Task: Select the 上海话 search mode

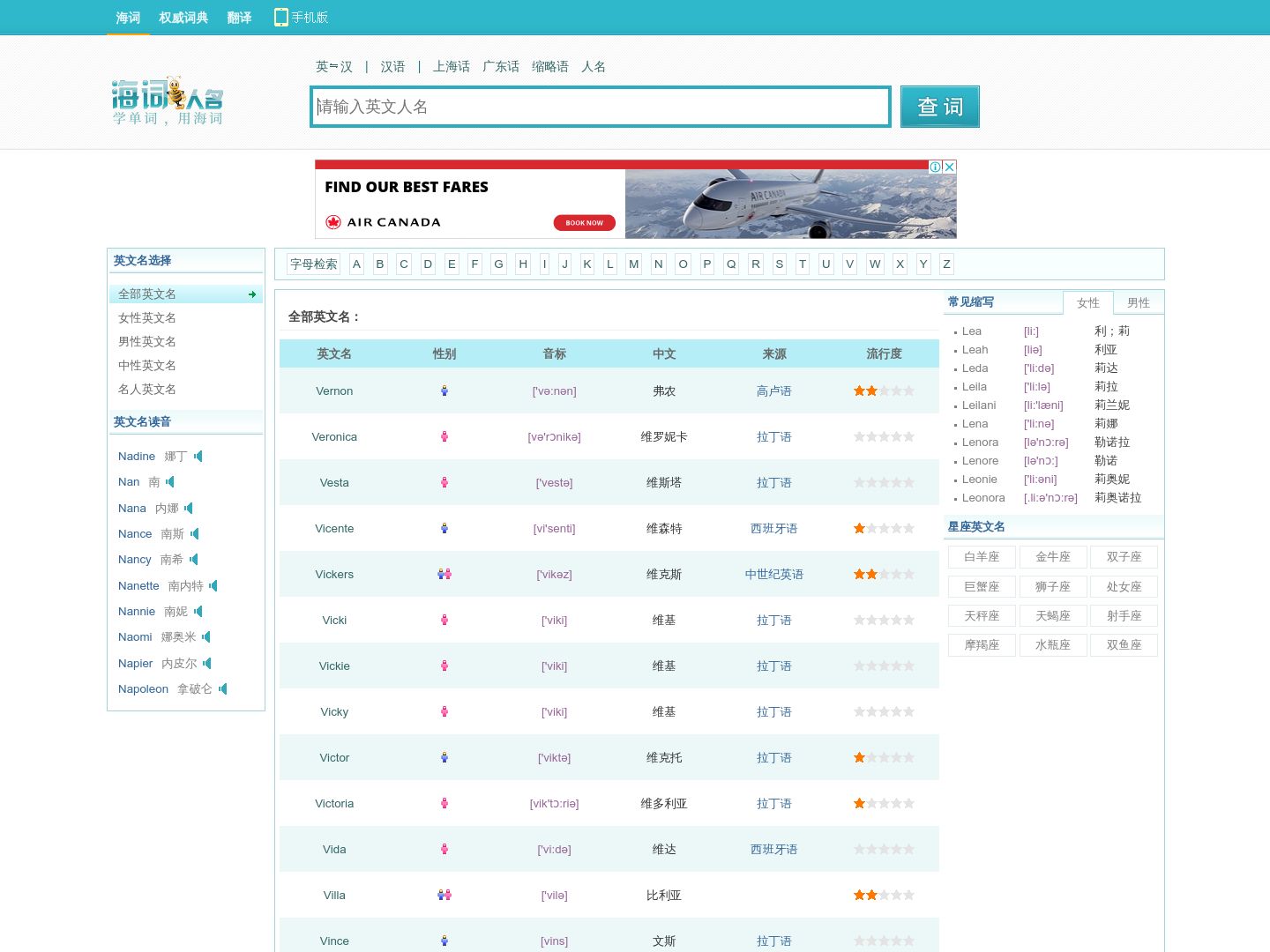Action: (452, 67)
